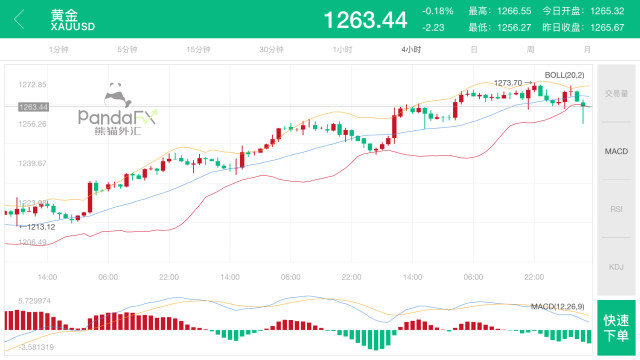This screenshot has width=640, height=360.
Task: Click the 1263.44 current price marker
Action: pos(33,107)
